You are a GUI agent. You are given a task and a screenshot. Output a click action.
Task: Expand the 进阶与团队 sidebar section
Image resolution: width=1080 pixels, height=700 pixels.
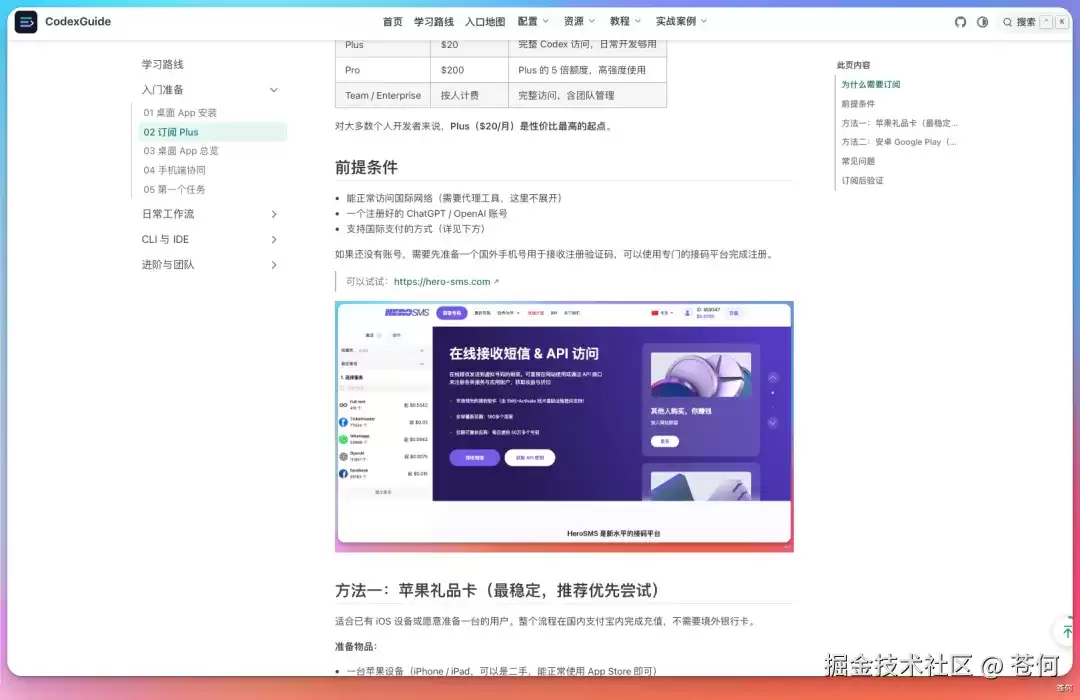tap(209, 265)
